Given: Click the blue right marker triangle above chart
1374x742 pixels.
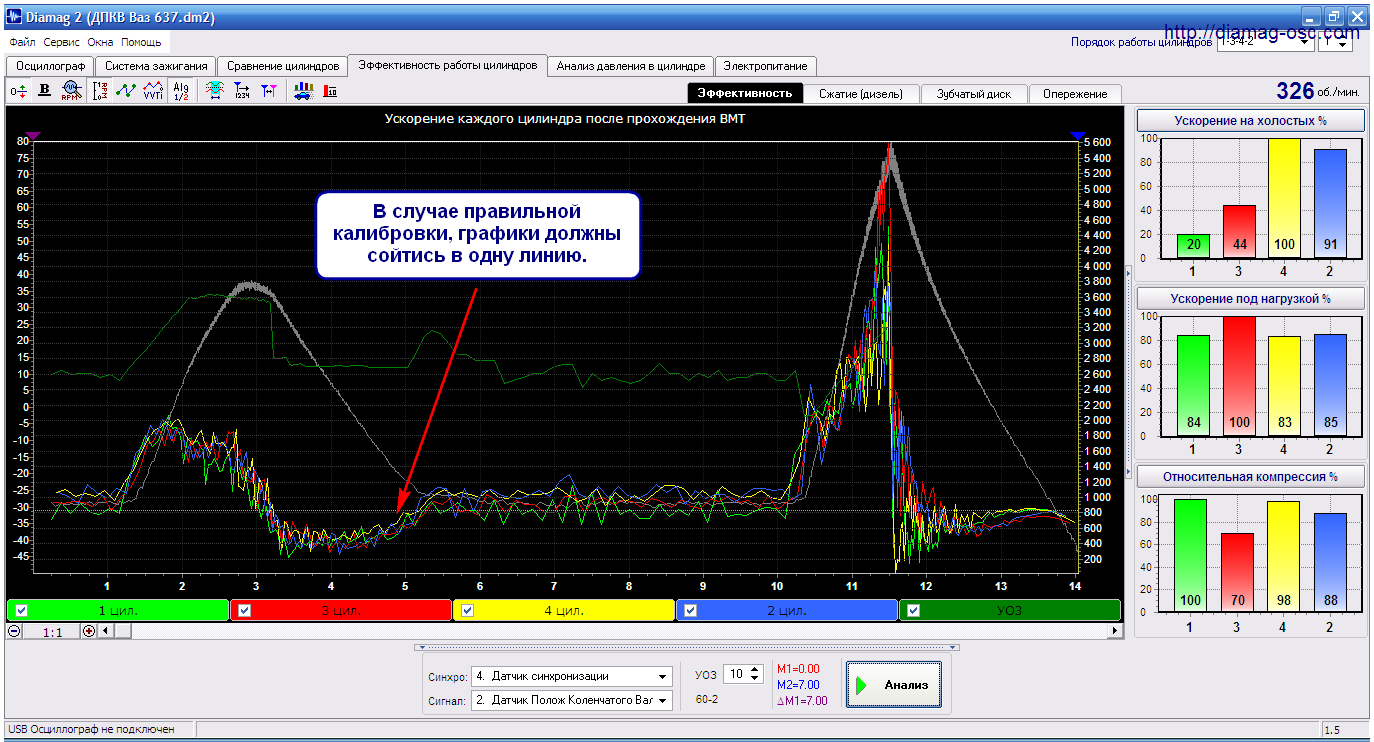Looking at the screenshot, I should (x=1077, y=135).
